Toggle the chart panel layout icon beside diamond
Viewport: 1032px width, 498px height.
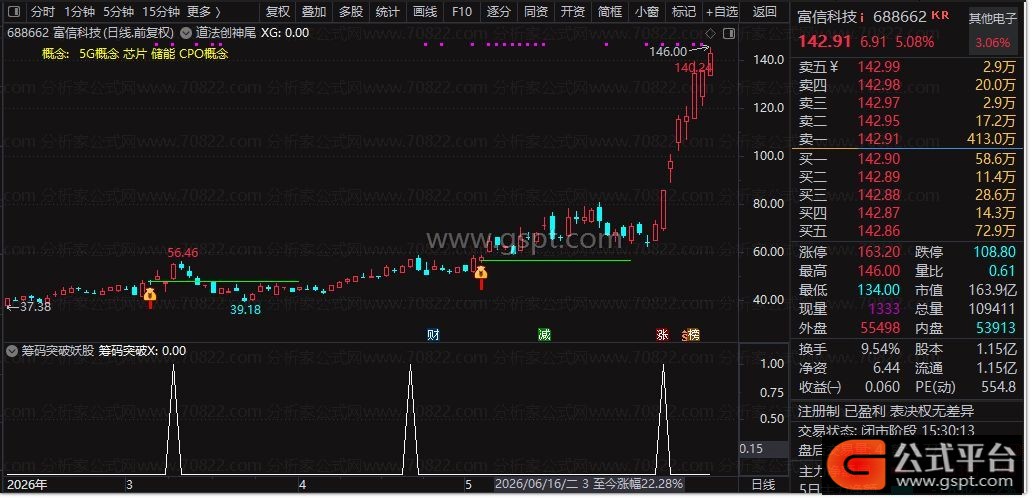729,33
